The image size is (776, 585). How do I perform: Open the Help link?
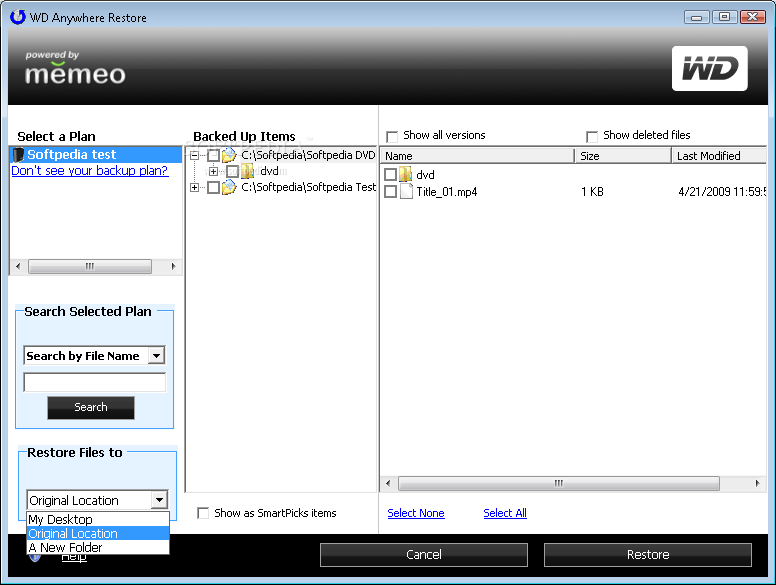coord(74,558)
